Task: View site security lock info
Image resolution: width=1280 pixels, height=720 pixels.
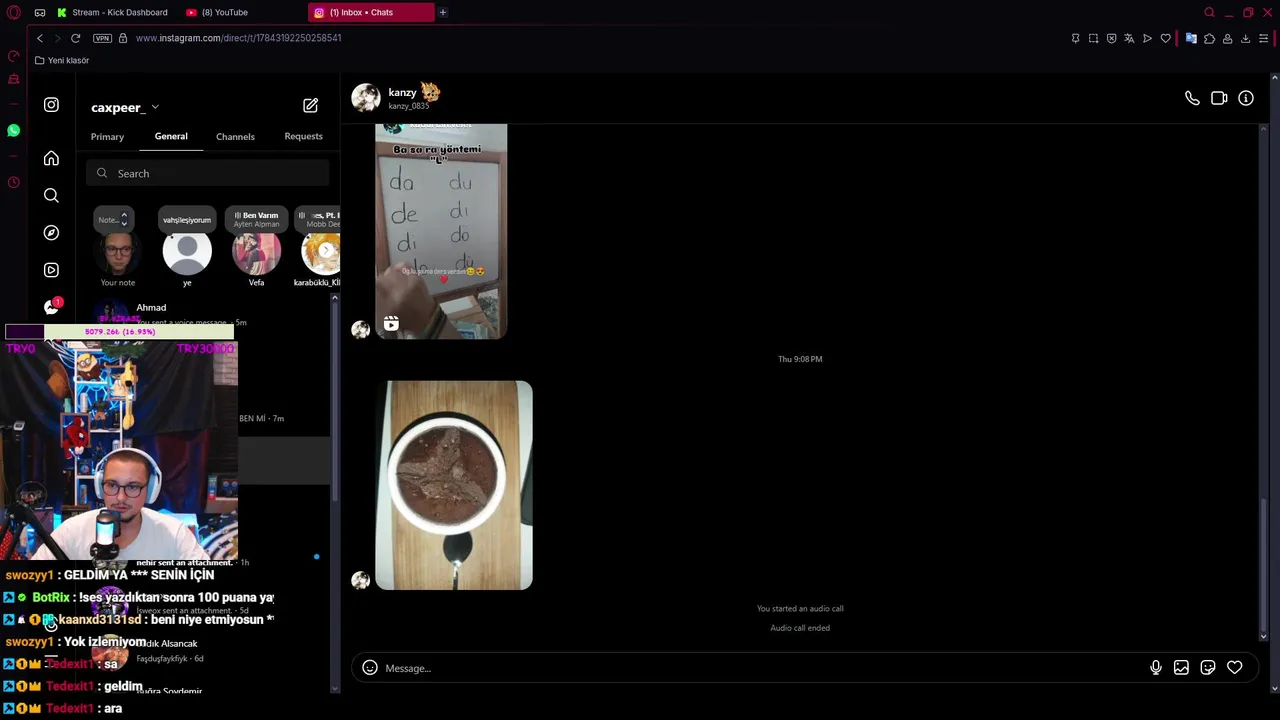Action: pos(123,38)
